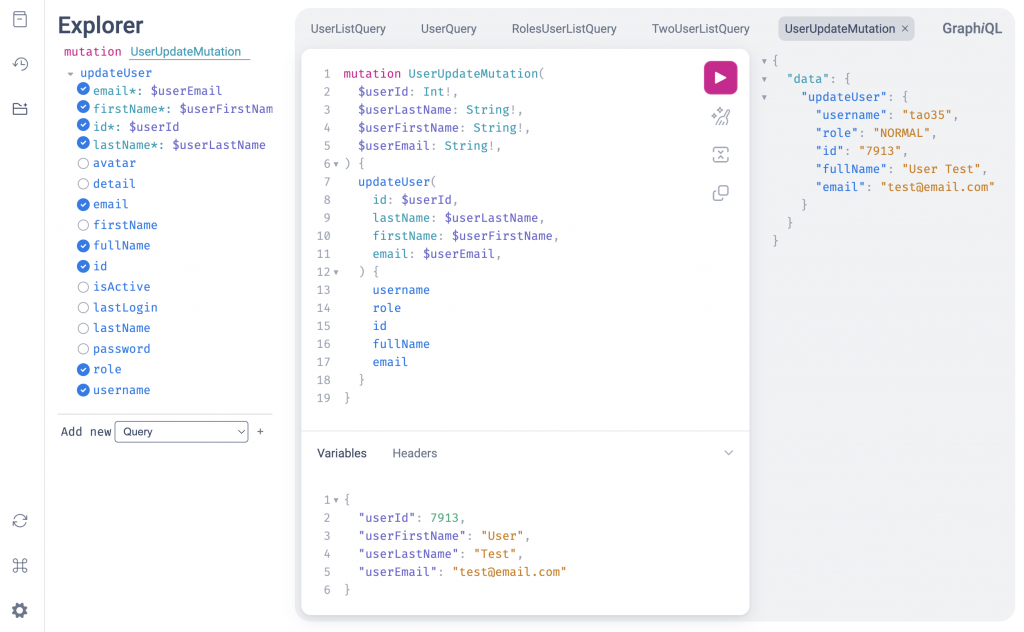Screen dimensions: 1024x632
Task: Click the mutation keyword in Explorer header
Action: pyautogui.click(x=93, y=52)
